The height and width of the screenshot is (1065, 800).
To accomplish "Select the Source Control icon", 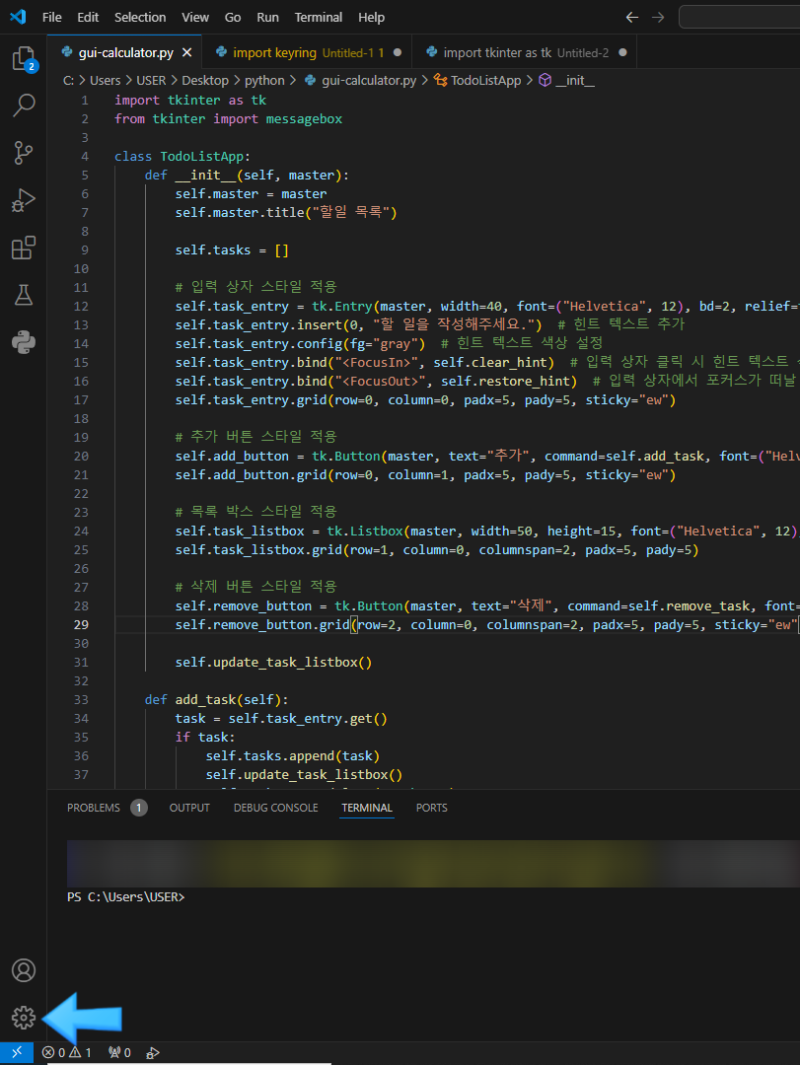I will point(24,152).
